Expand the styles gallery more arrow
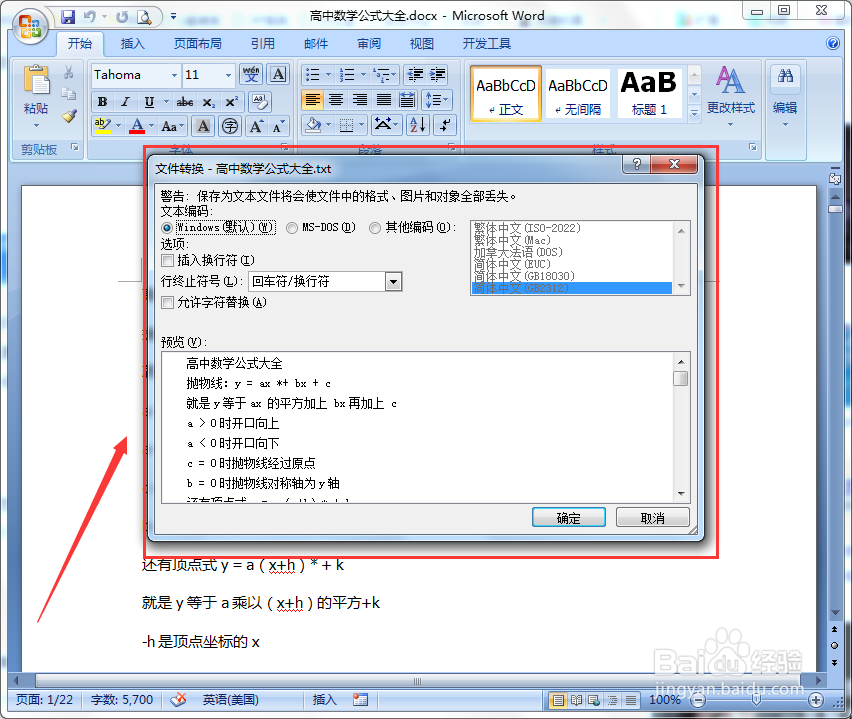Viewport: 852px width, 719px height. 694,113
